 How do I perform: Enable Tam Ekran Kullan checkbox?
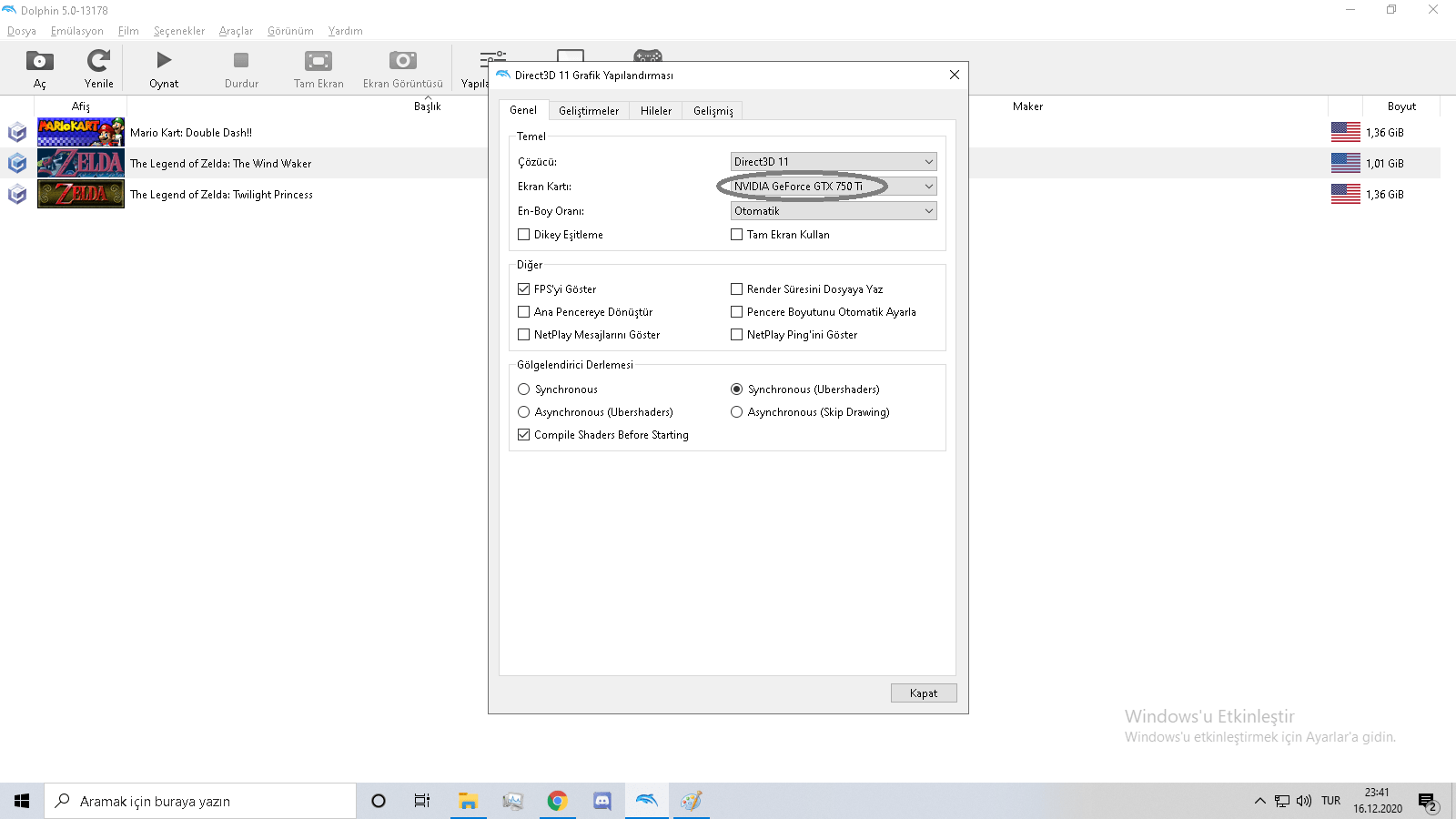(x=737, y=235)
